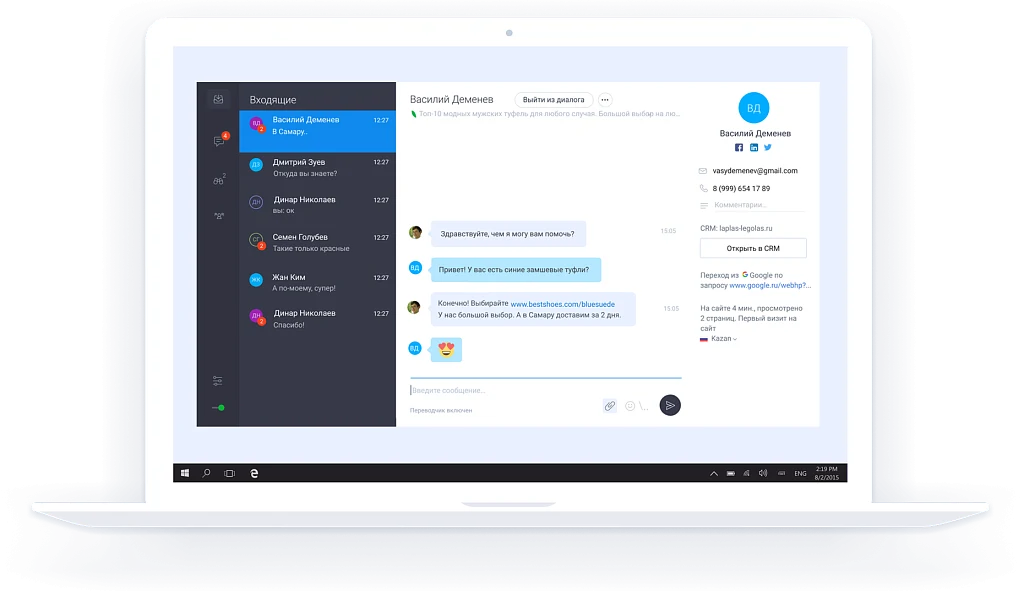Open the team members icon in sidebar

tap(219, 216)
